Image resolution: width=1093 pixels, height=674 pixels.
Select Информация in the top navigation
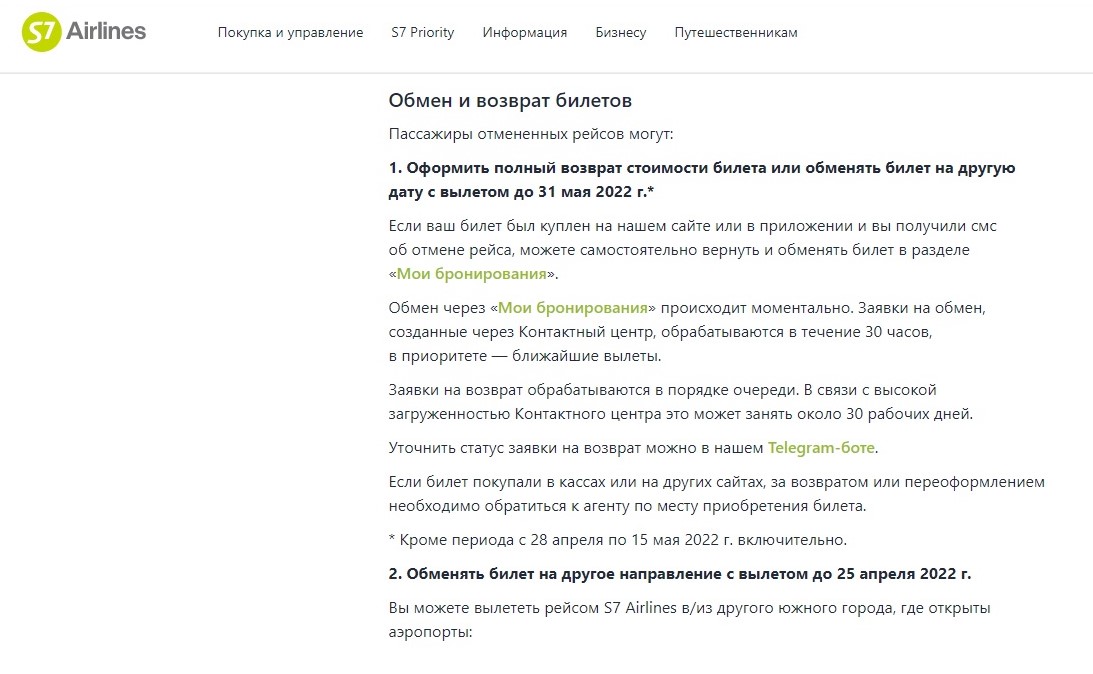(x=524, y=32)
